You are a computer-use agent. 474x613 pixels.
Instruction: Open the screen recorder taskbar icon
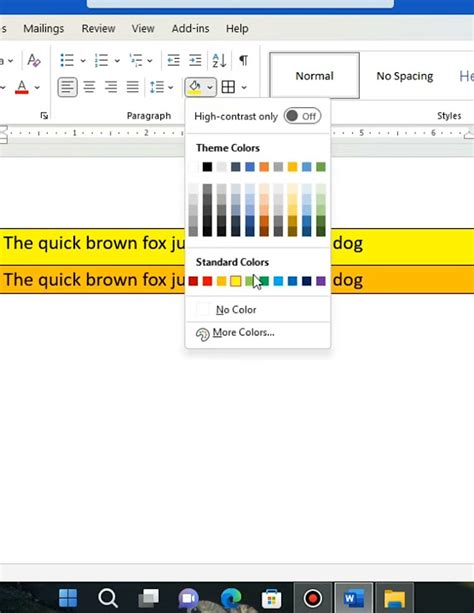pos(312,598)
